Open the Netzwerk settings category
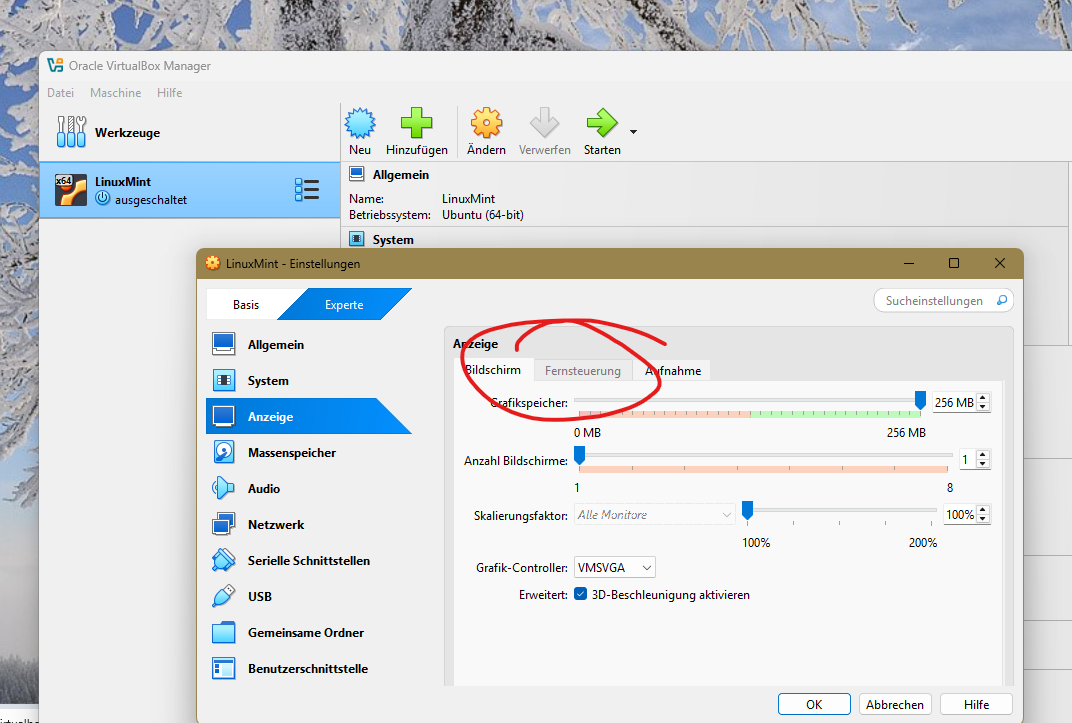Screen dimensions: 1072x723 (308, 525)
